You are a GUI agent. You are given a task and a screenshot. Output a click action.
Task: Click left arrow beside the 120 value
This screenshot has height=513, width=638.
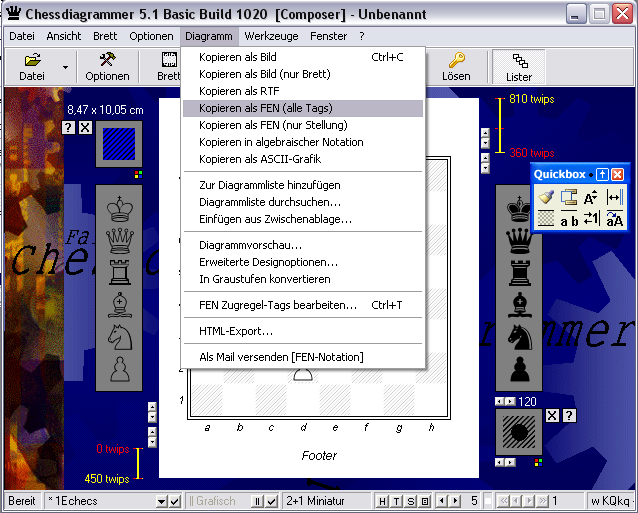(x=499, y=402)
